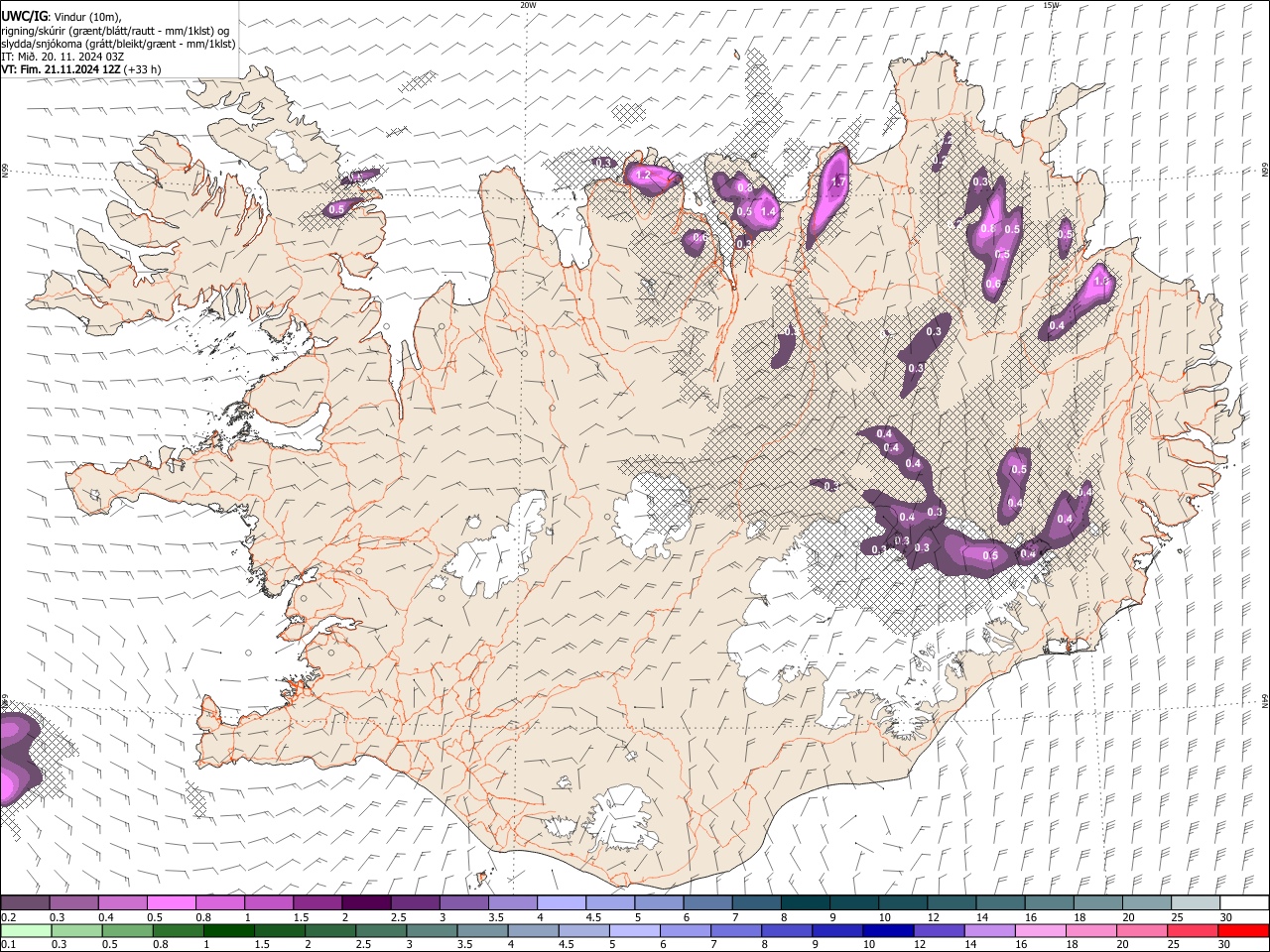1270x952 pixels.
Task: Click the pale grey upper swatch between 25 and 30
Action: click(x=1194, y=903)
